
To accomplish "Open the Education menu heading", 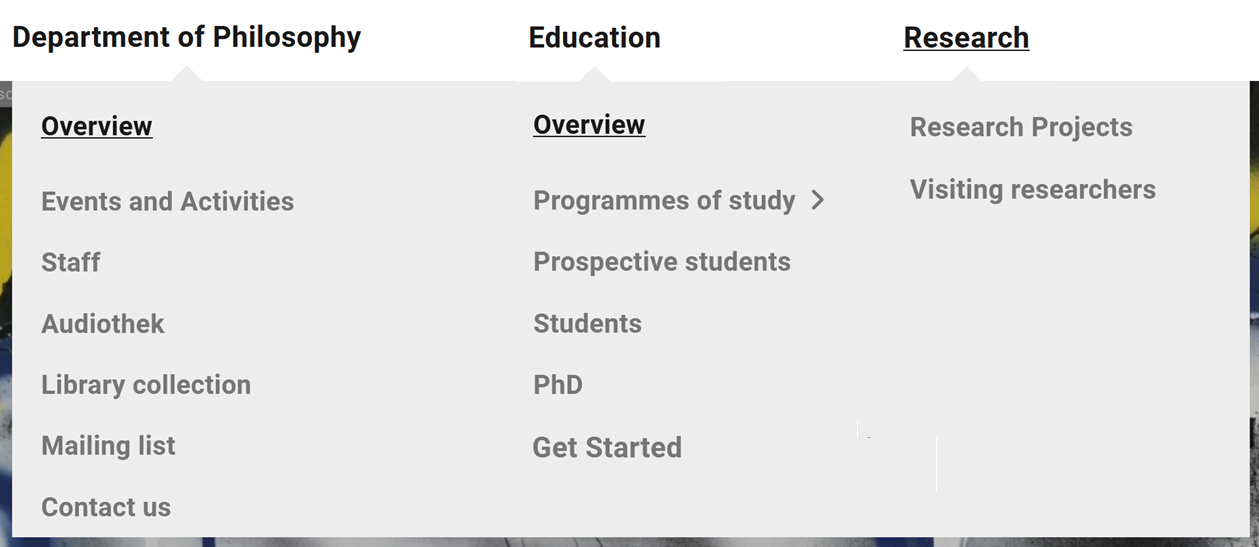I will point(594,37).
